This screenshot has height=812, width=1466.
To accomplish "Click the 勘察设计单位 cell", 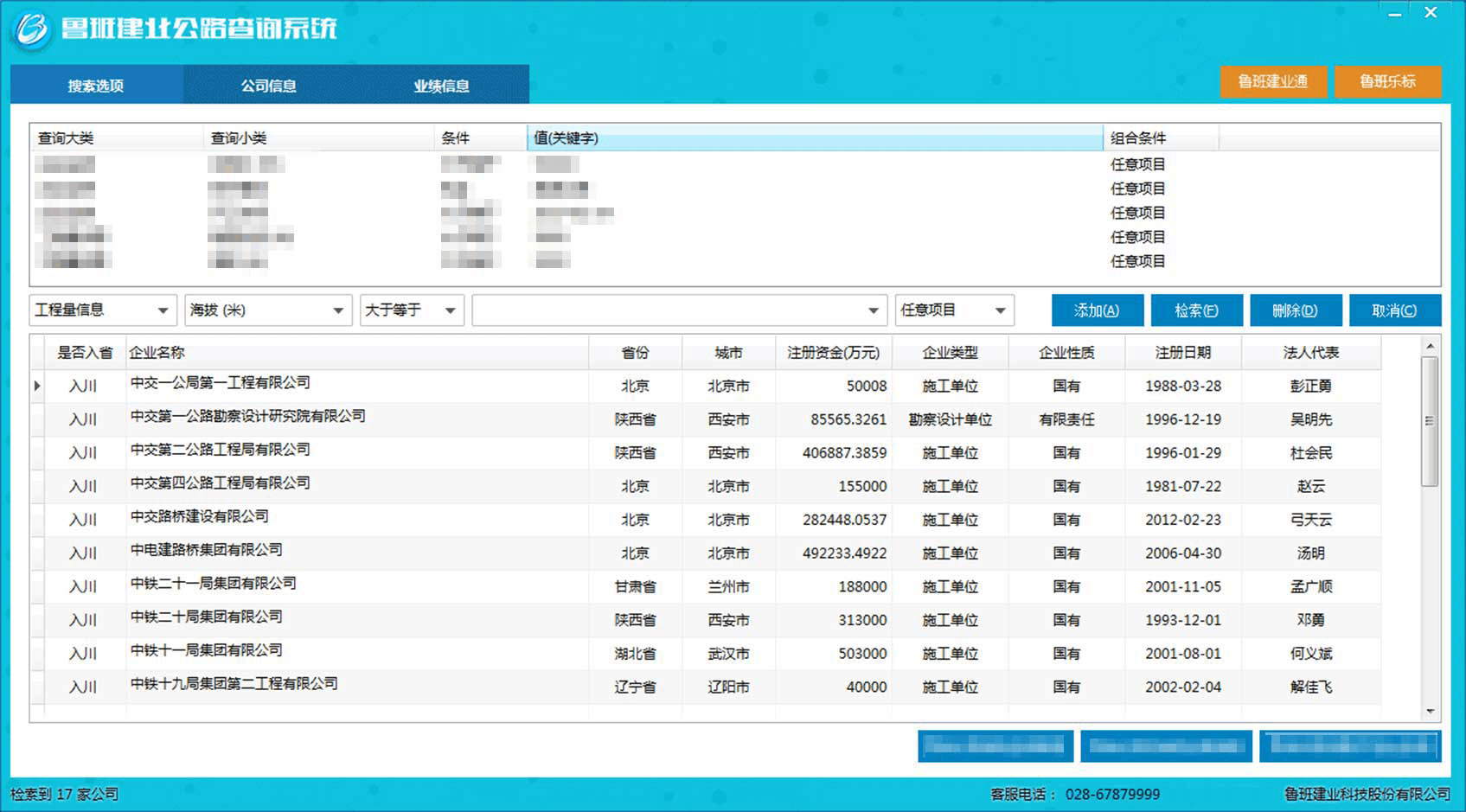I will click(950, 419).
